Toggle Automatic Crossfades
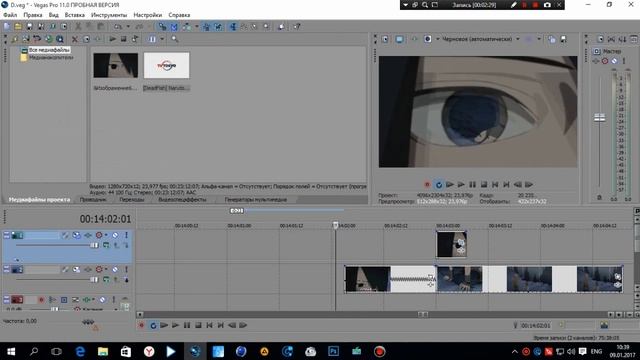 (174, 27)
